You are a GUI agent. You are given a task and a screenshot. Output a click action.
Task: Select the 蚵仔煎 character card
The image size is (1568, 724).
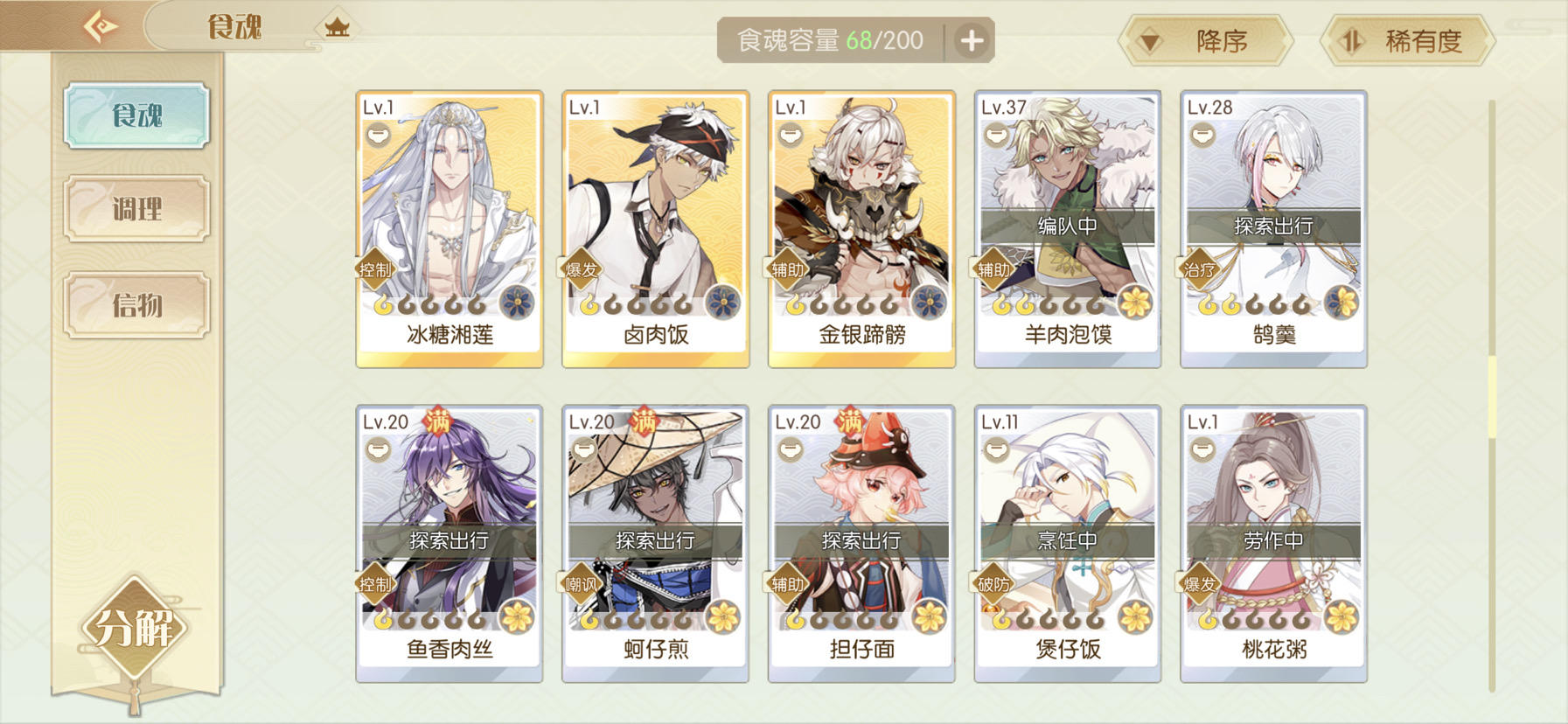tap(655, 543)
